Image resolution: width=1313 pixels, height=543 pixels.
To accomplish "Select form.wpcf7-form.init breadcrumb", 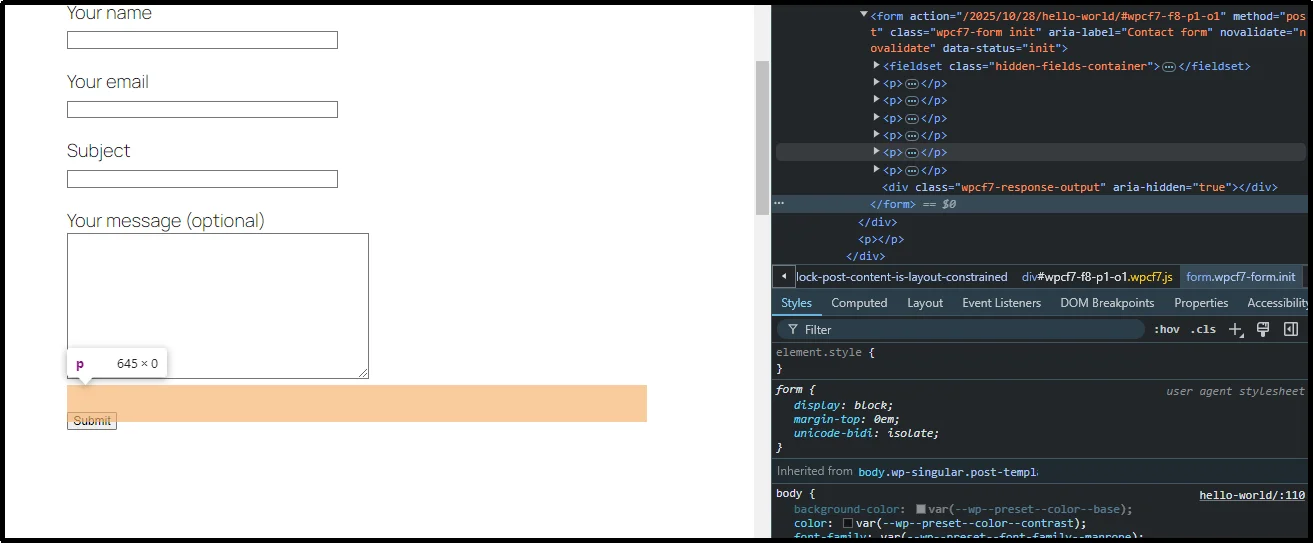I will (x=1240, y=277).
